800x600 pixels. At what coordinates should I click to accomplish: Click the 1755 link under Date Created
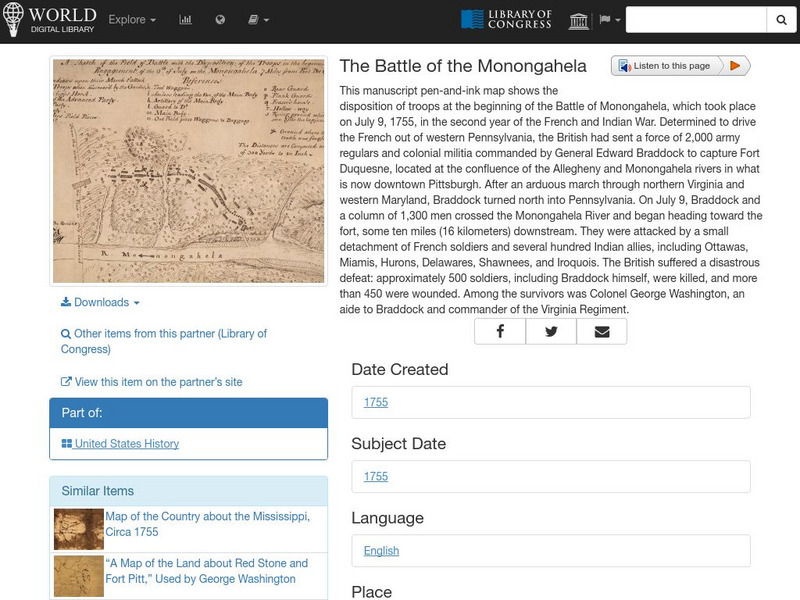(376, 402)
